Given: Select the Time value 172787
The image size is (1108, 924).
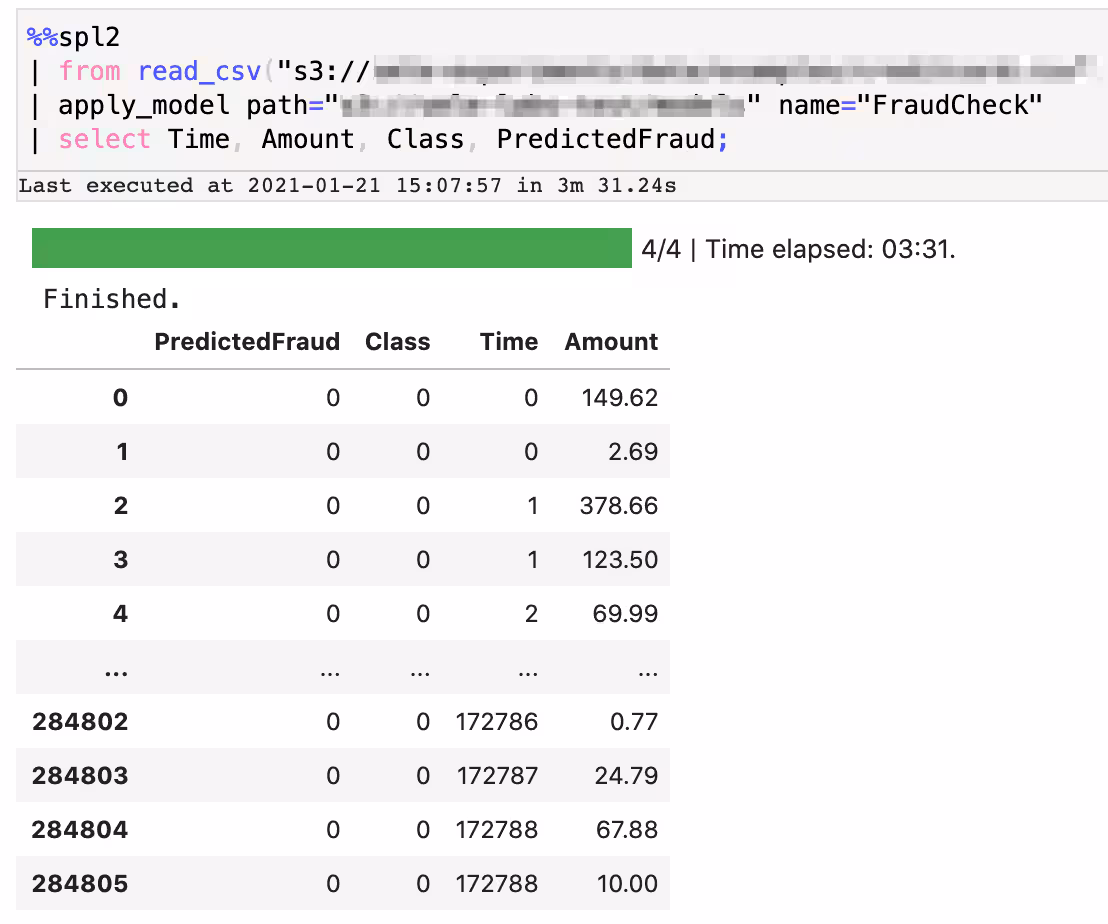Looking at the screenshot, I should (x=496, y=776).
